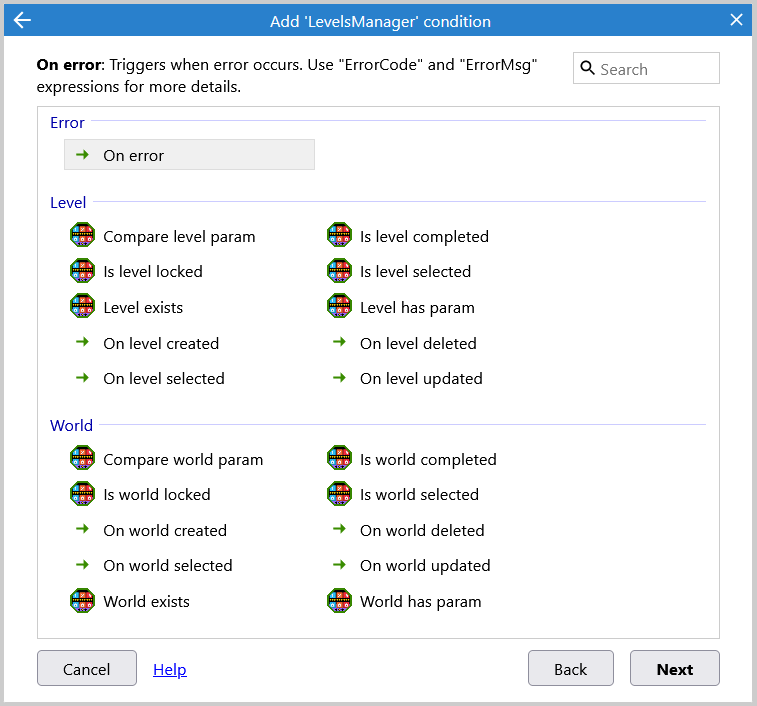This screenshot has height=706, width=757.
Task: Click the 'World has param' icon
Action: [339, 601]
